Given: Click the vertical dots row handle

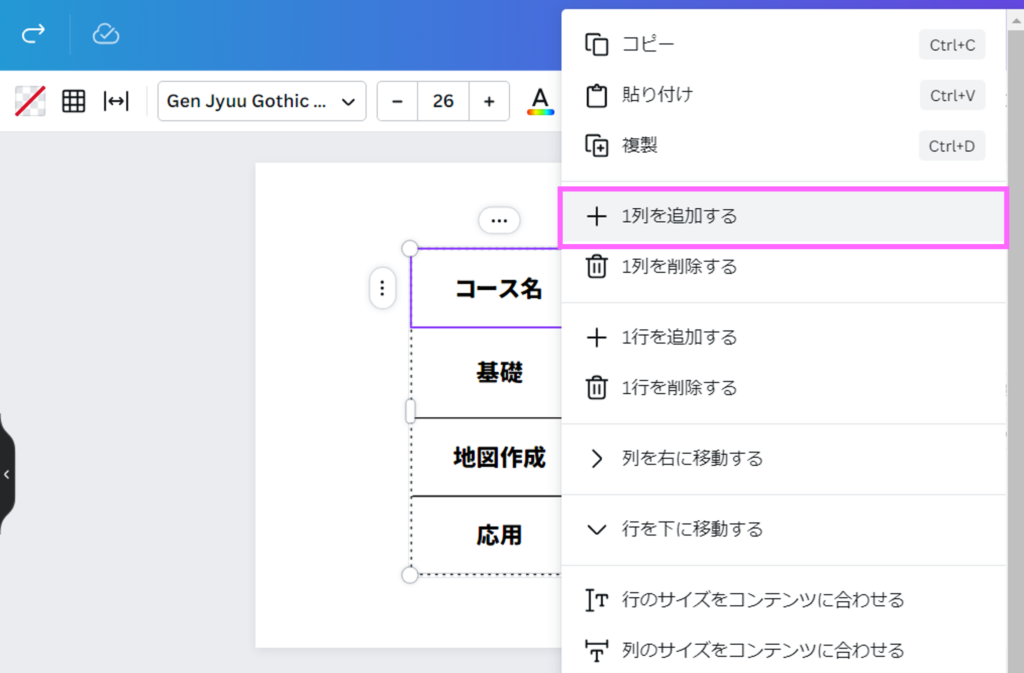Looking at the screenshot, I should click(382, 289).
